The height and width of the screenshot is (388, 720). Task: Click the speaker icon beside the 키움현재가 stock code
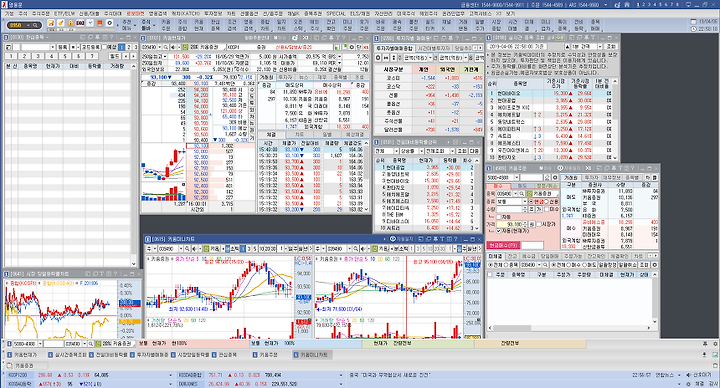(x=172, y=47)
